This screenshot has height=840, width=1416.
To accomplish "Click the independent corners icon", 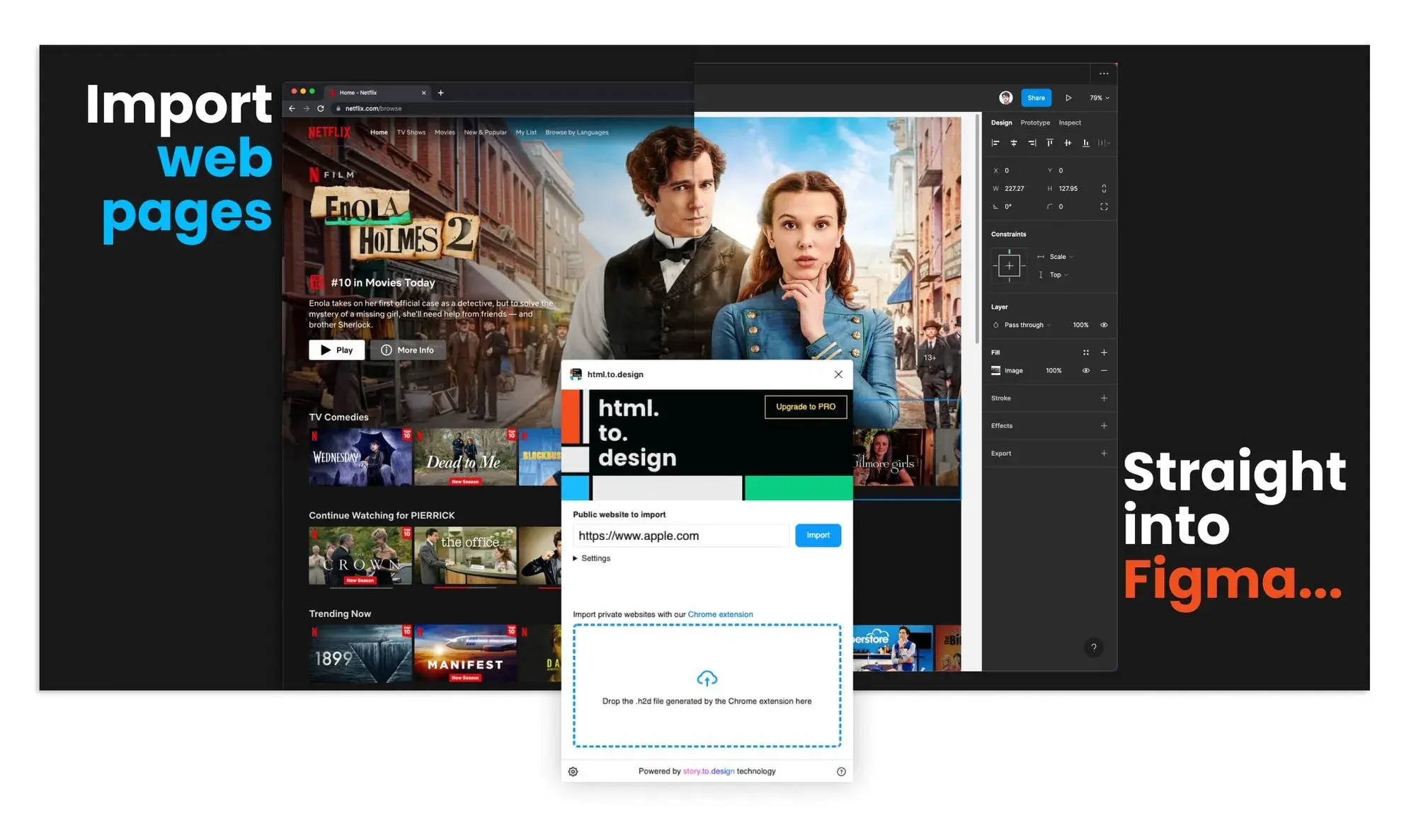I will [x=1104, y=207].
